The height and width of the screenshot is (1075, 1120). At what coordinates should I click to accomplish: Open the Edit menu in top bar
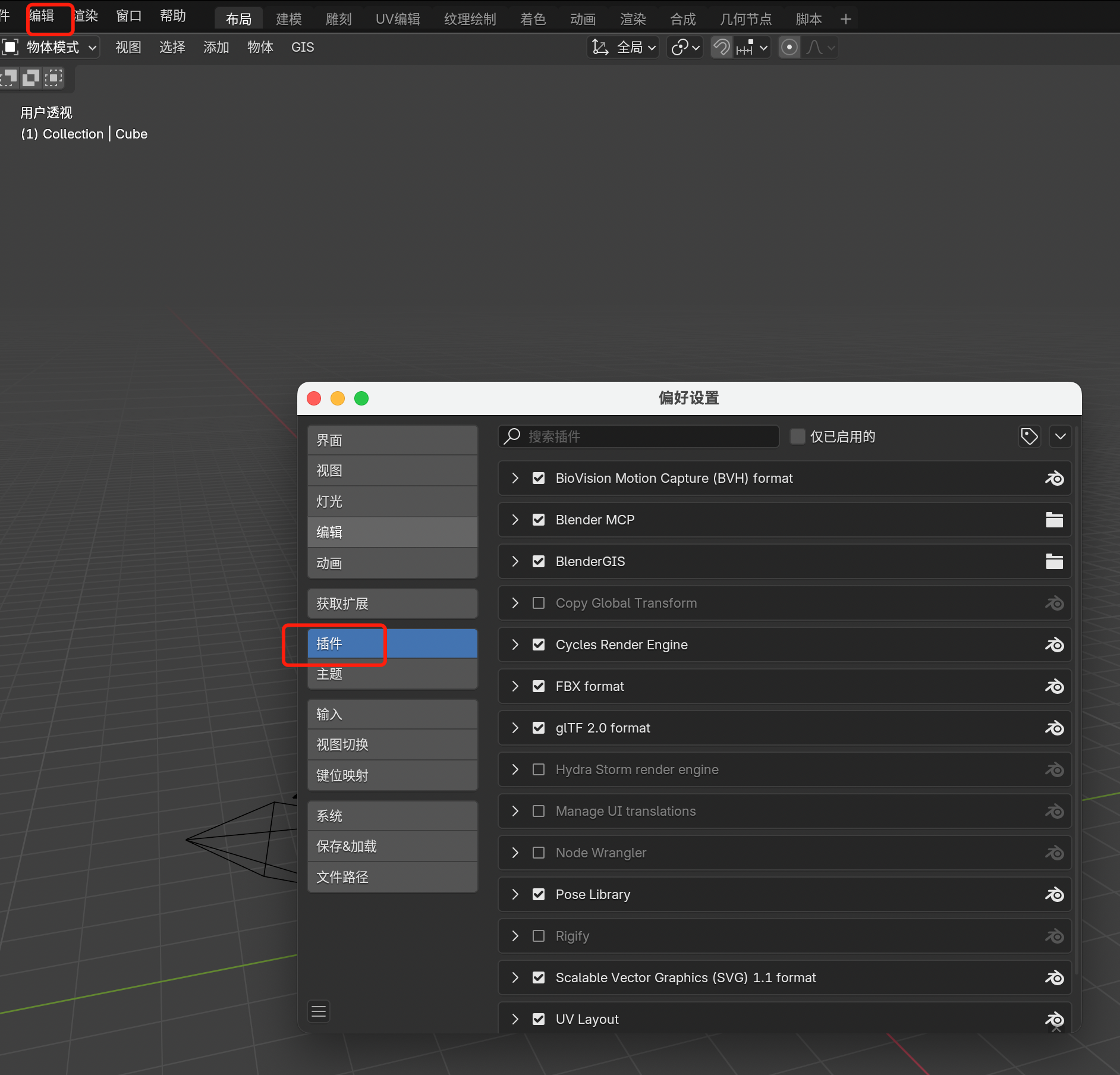click(42, 16)
